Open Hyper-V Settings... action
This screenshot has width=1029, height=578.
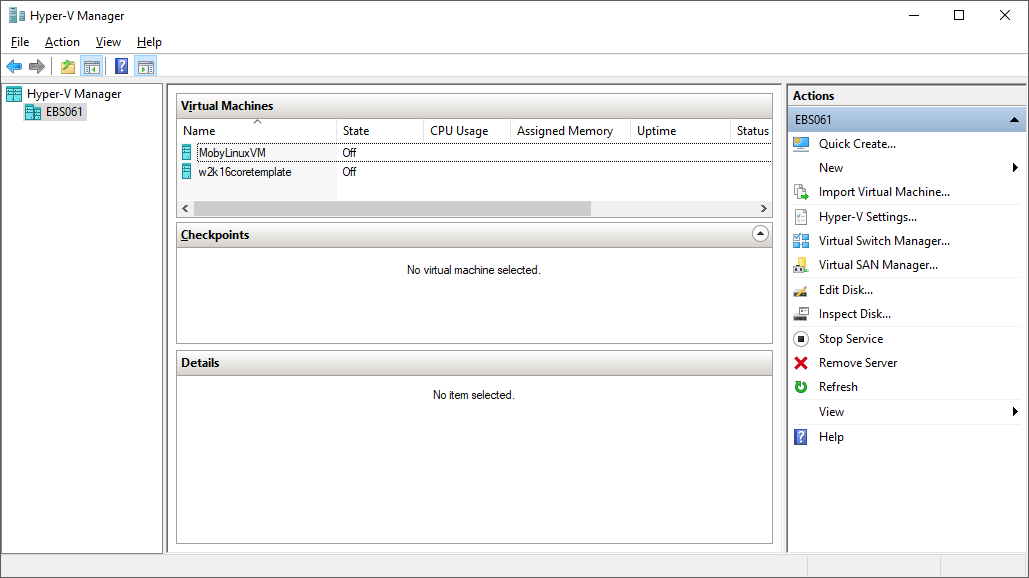tap(868, 217)
